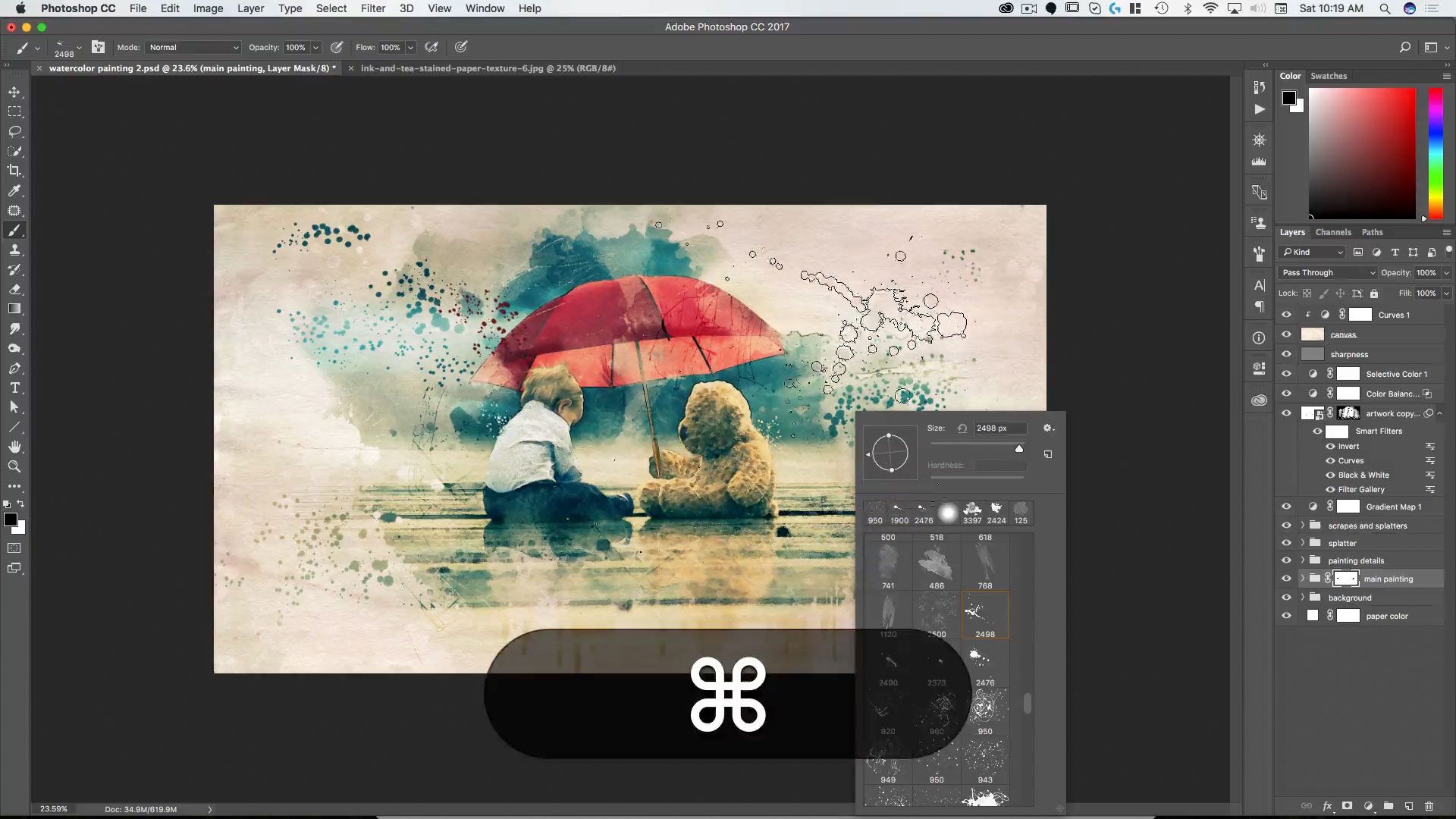Open the Pass Through blend mode dropdown

tap(1327, 272)
